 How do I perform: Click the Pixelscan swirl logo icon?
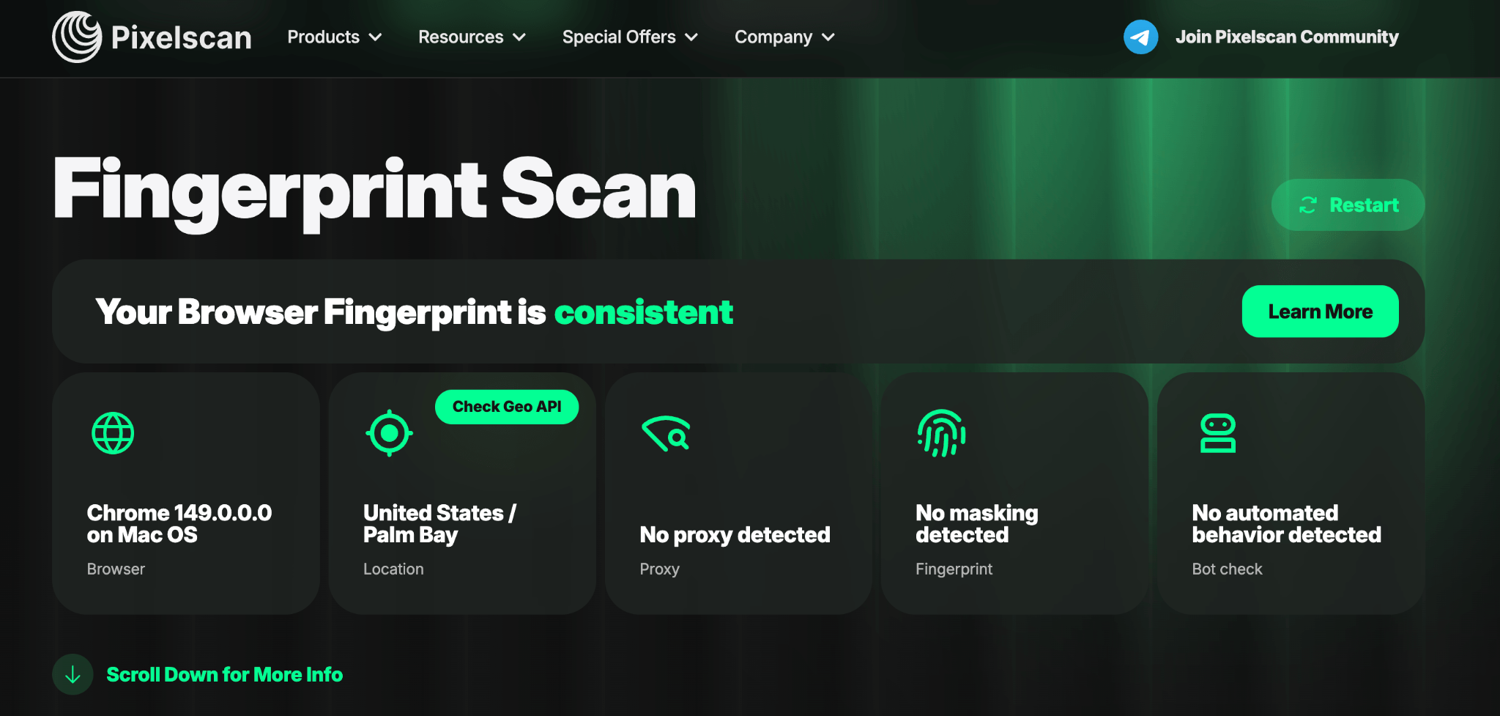point(77,37)
